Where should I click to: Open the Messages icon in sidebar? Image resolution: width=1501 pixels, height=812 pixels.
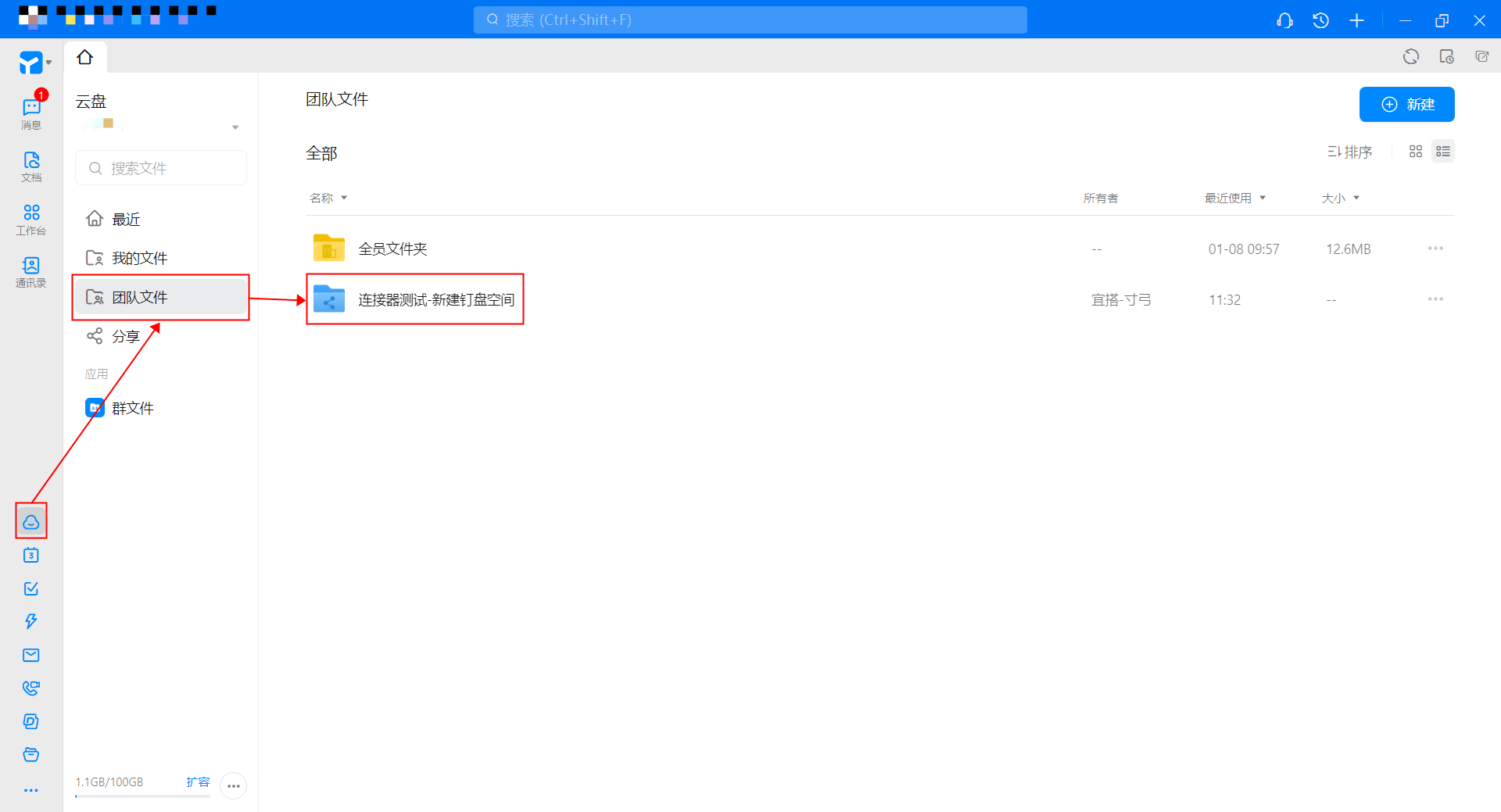point(31,113)
